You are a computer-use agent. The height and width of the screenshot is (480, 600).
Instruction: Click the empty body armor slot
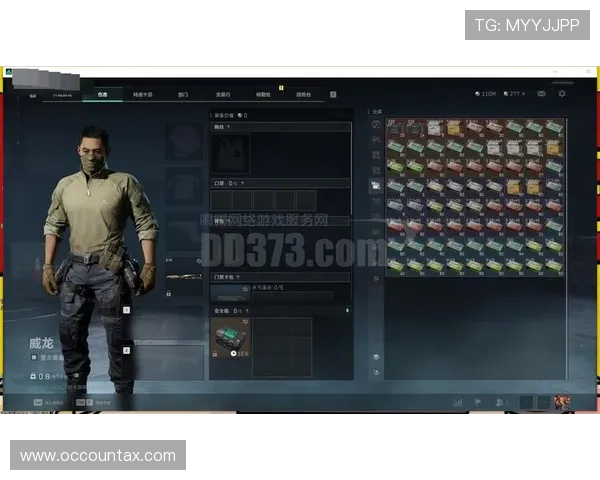point(184,188)
